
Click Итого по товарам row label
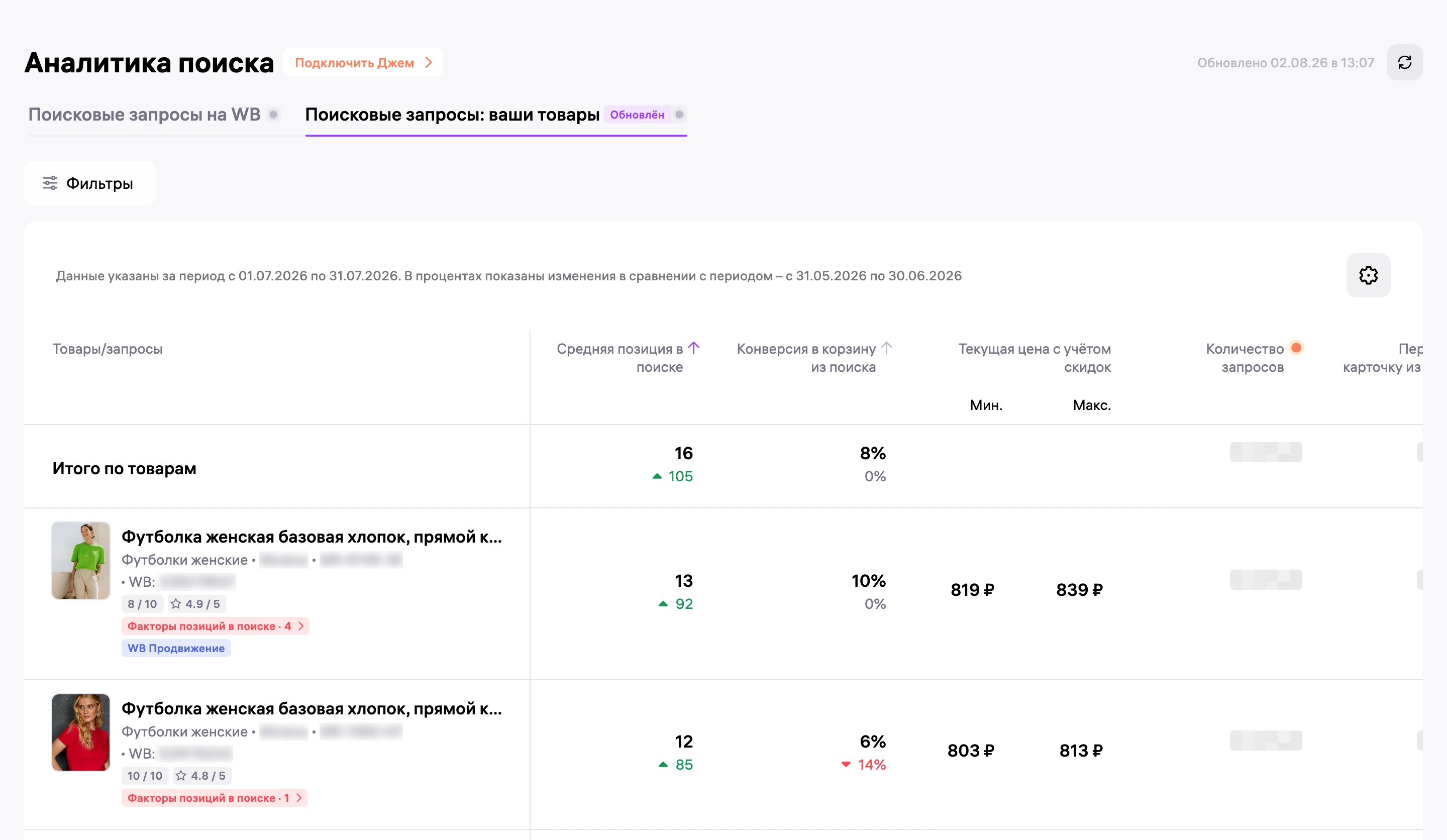tap(124, 468)
